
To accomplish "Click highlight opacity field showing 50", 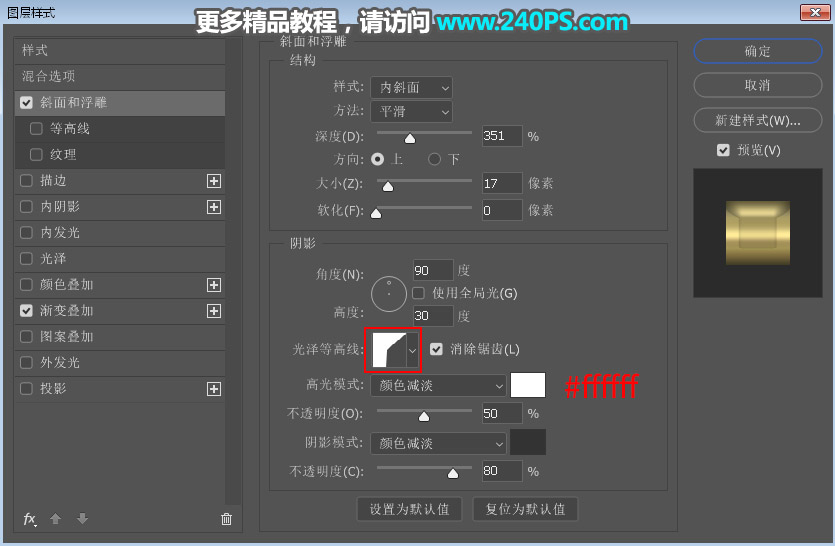I will 502,413.
